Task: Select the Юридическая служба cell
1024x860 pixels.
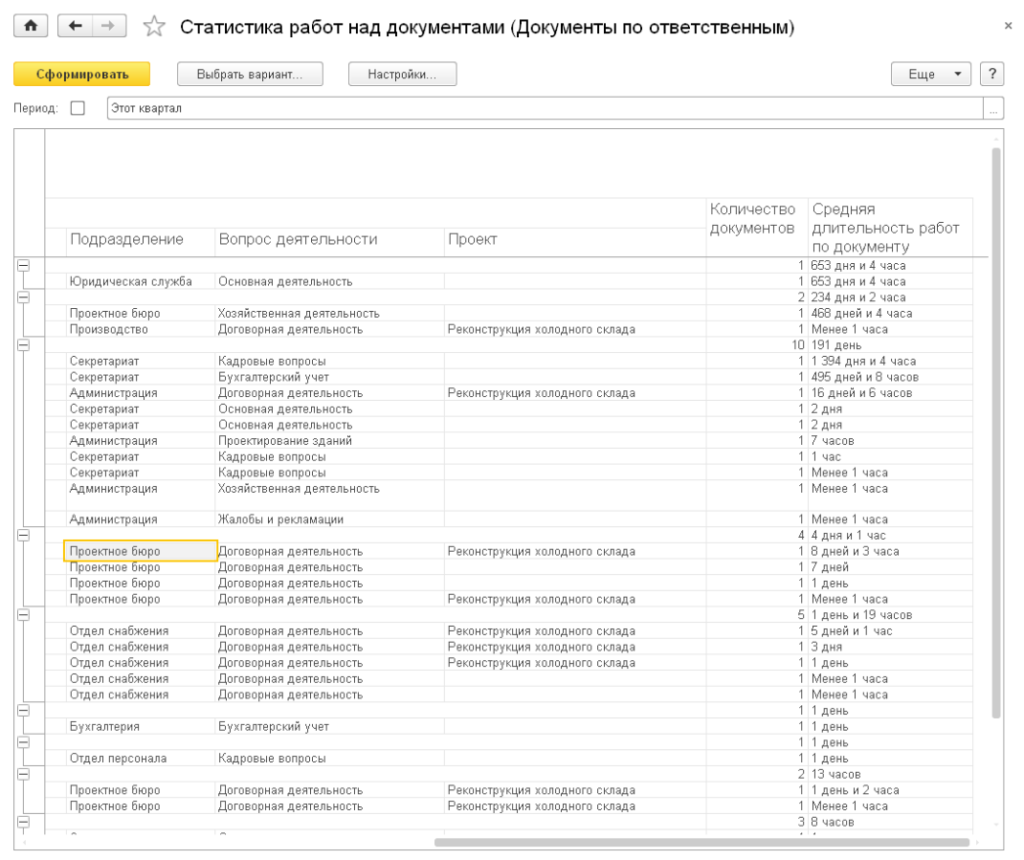Action: [x=131, y=282]
